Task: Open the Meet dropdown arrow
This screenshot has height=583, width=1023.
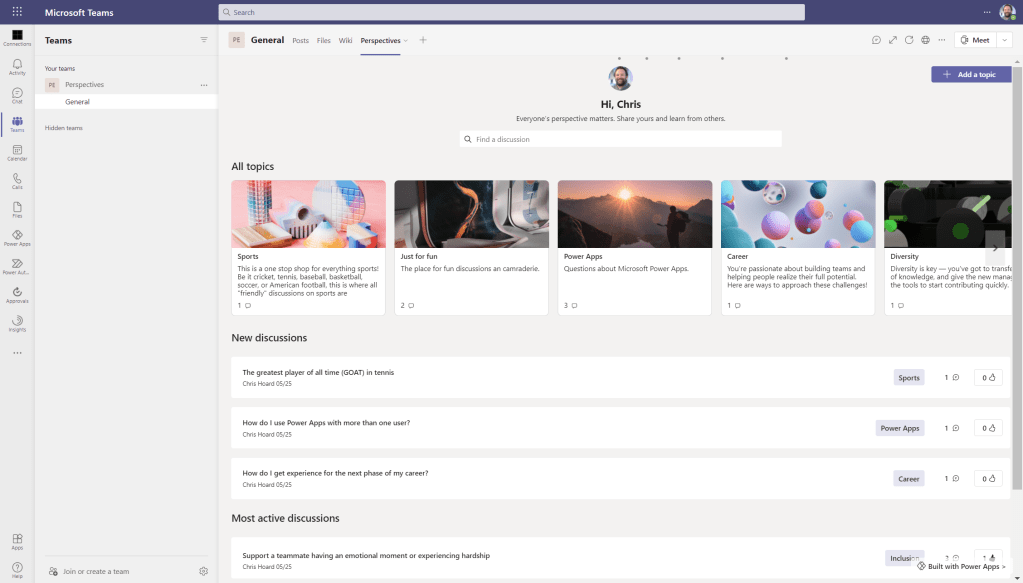Action: tap(1003, 40)
